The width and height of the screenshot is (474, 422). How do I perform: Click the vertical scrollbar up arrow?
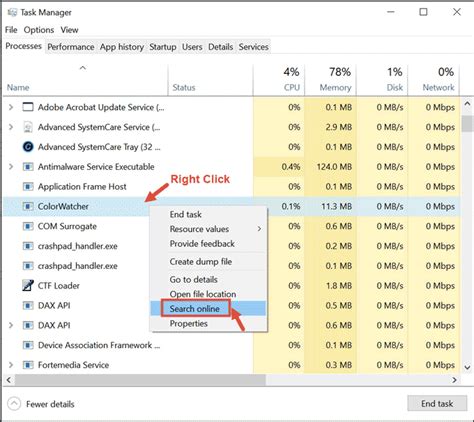click(x=467, y=104)
